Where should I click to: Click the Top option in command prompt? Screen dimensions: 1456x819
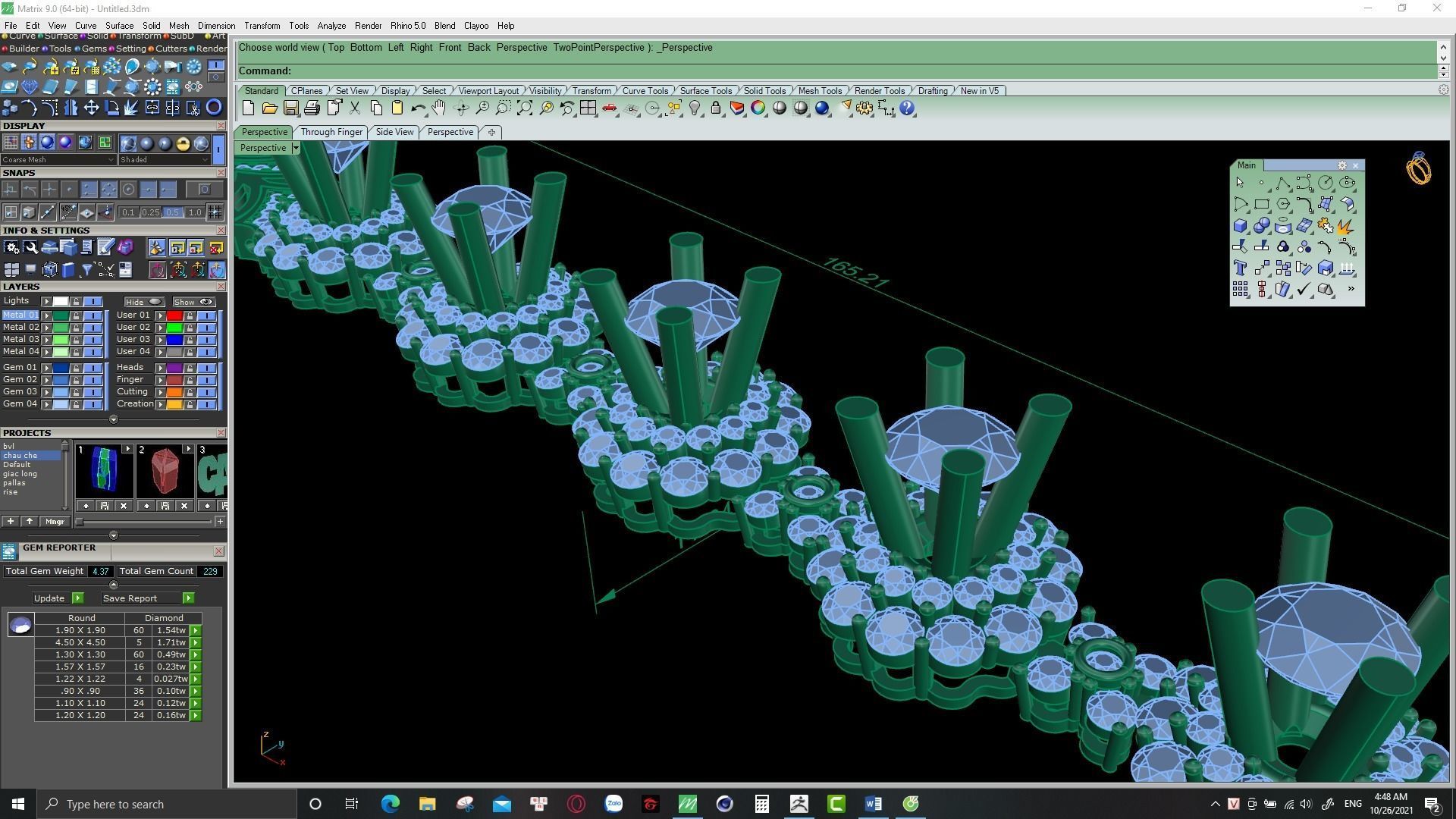point(336,48)
